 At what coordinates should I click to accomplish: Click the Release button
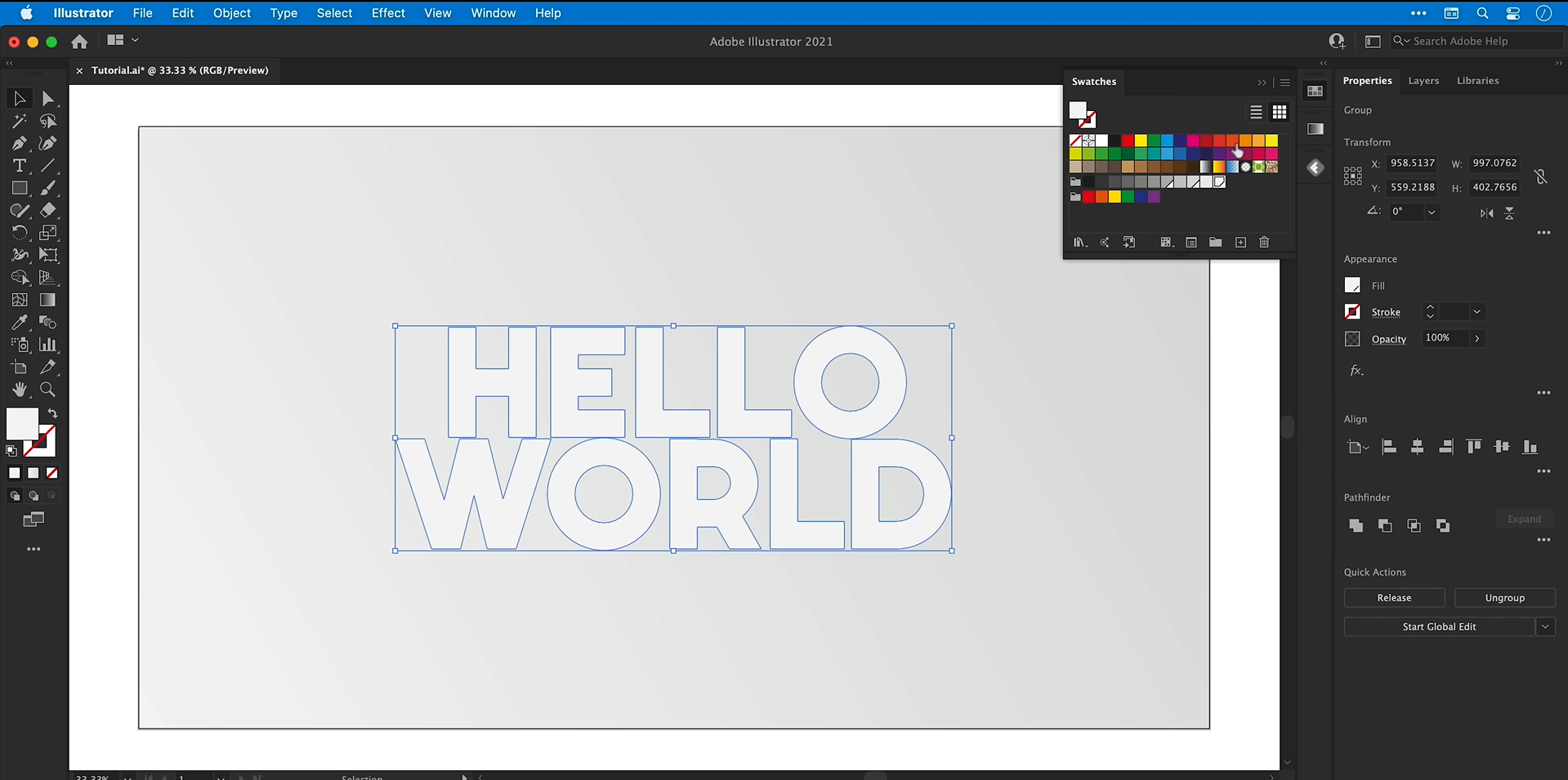click(x=1394, y=598)
